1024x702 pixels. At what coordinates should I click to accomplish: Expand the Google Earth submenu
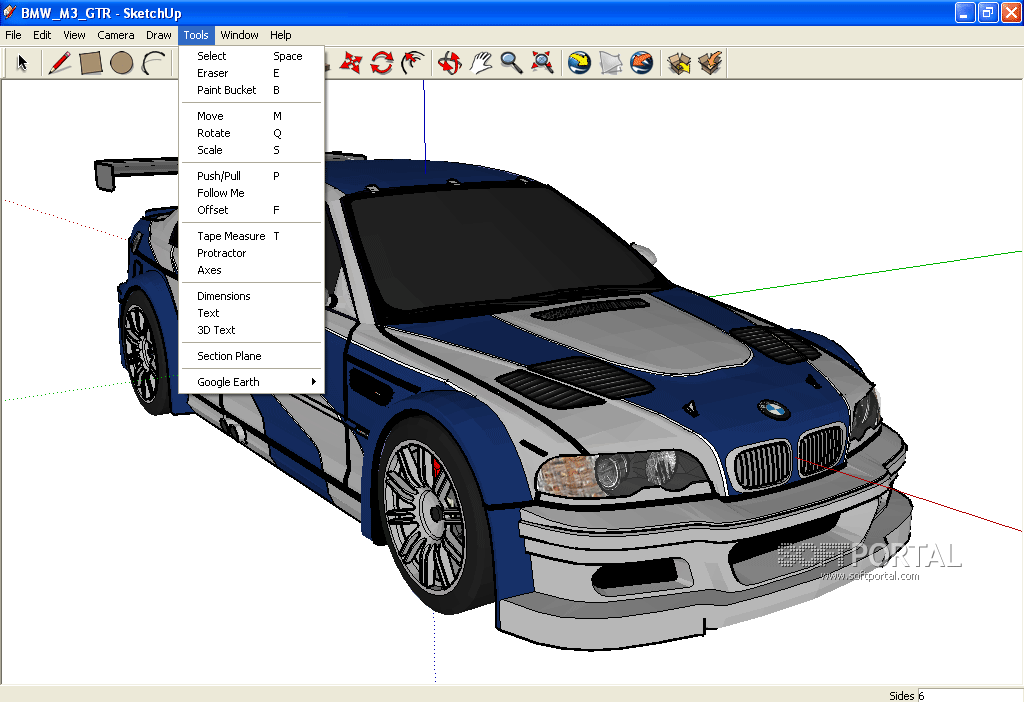[251, 382]
